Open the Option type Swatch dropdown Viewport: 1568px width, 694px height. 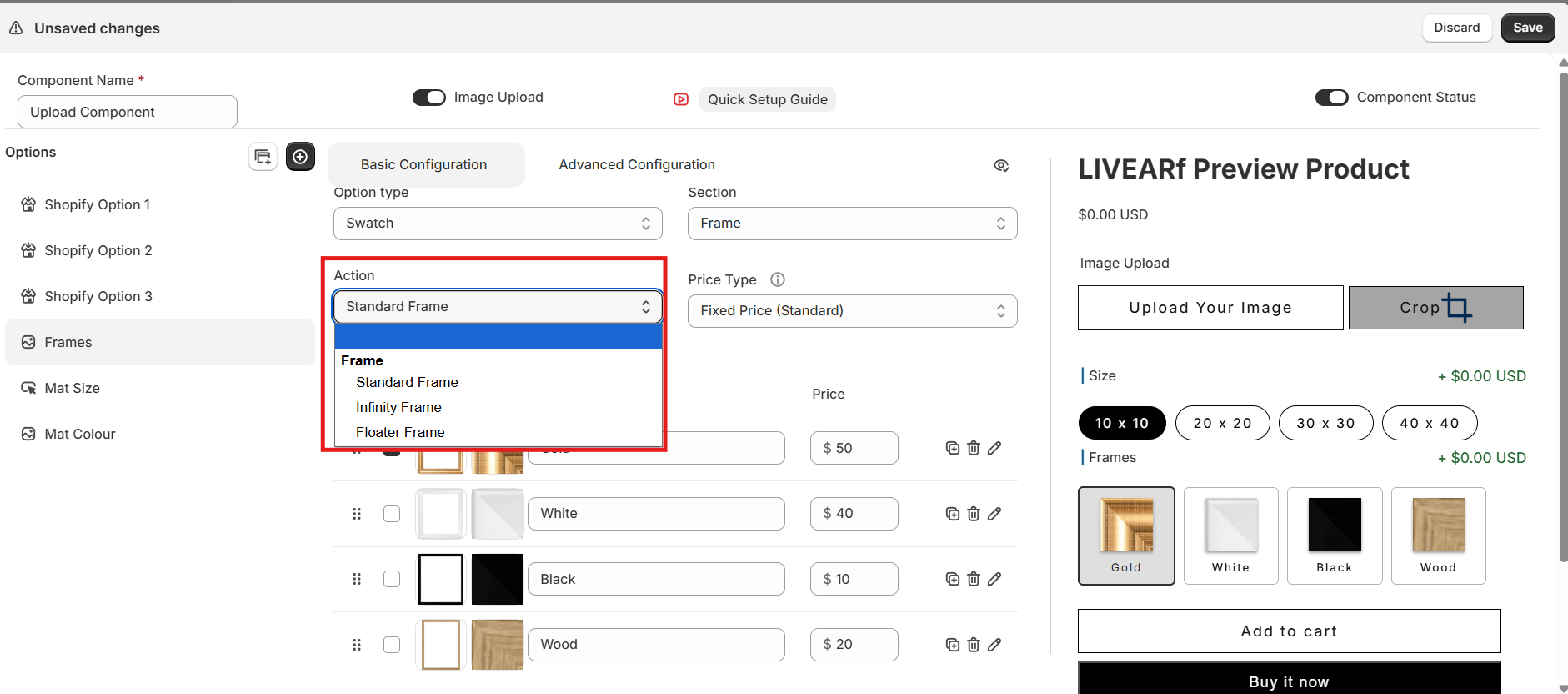click(498, 224)
